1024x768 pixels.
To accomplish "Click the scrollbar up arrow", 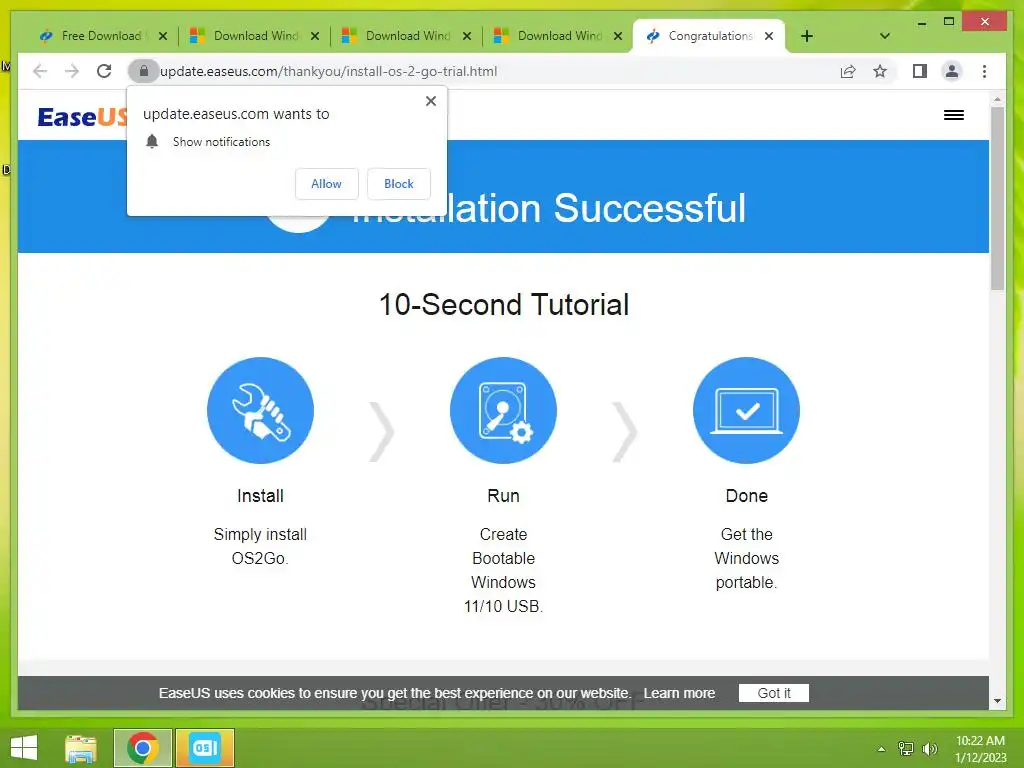I will (x=997, y=100).
